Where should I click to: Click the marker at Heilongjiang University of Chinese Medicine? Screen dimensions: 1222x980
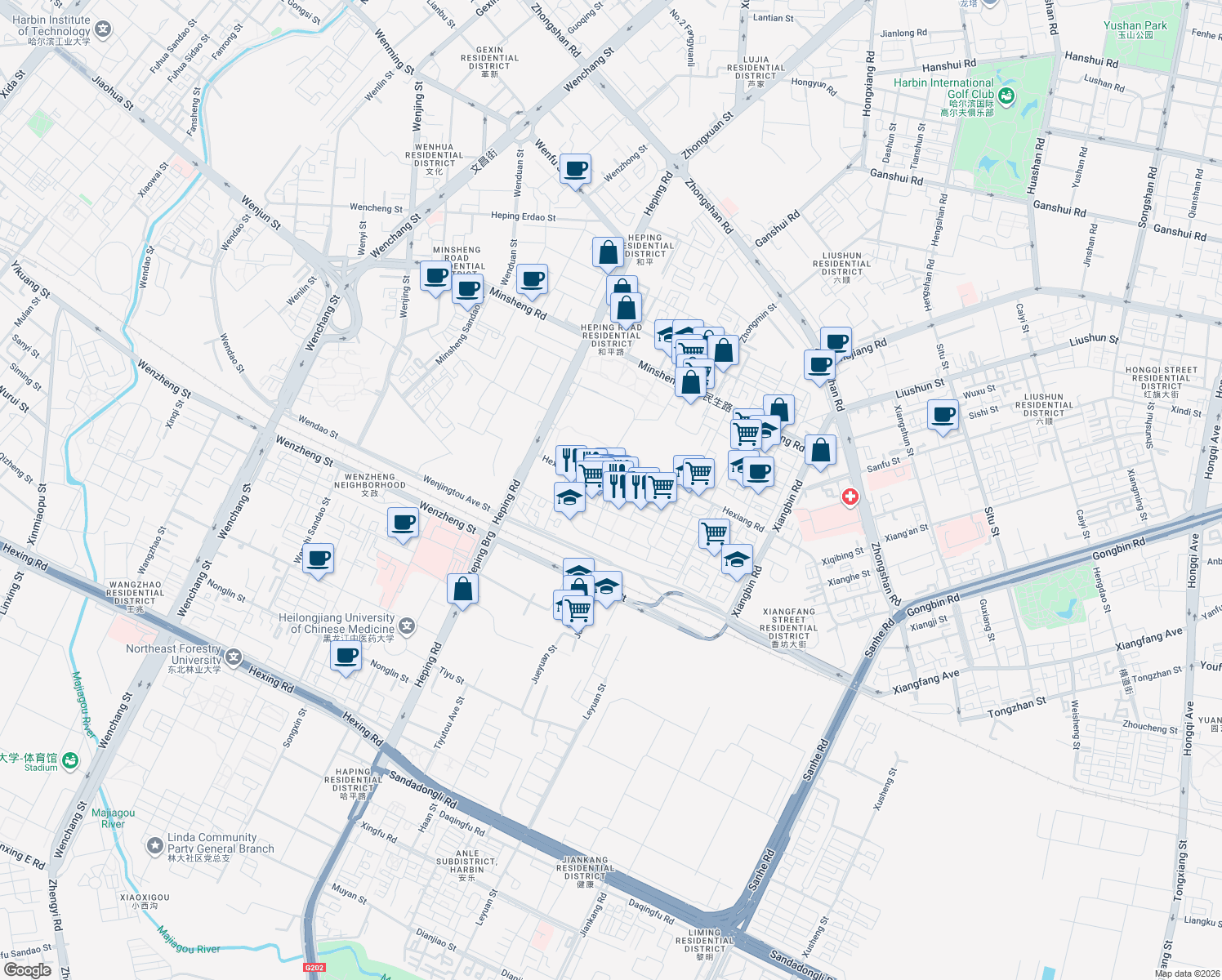coord(406,626)
